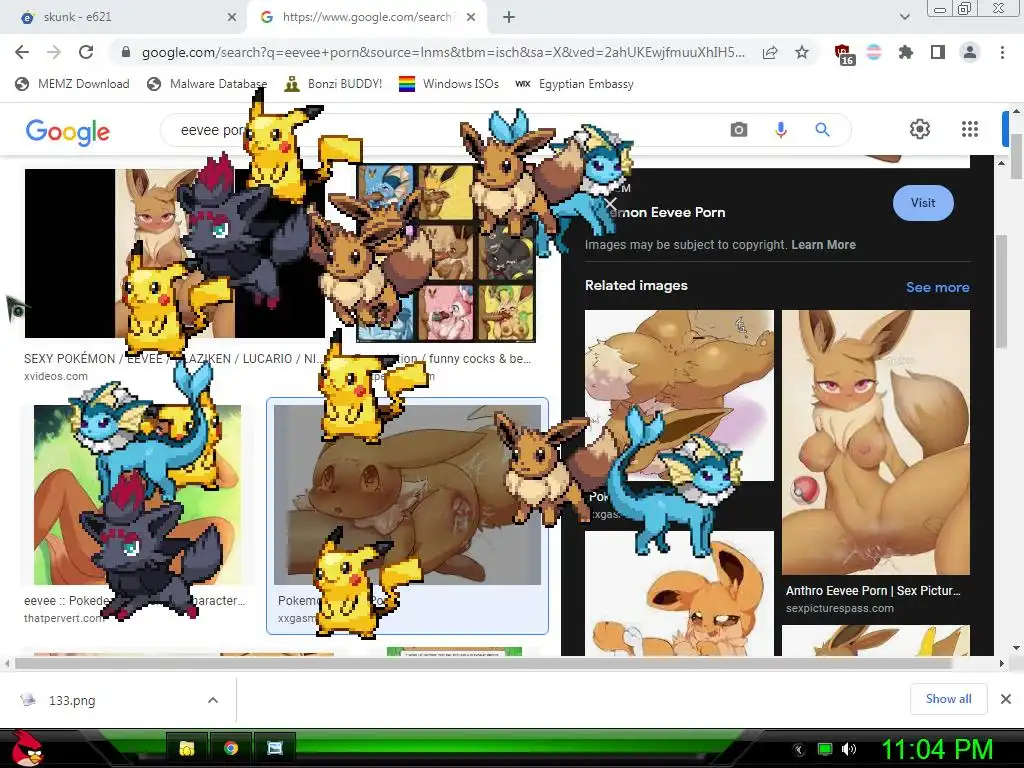Search by image with camera icon
The width and height of the screenshot is (1024, 768).
(x=739, y=129)
